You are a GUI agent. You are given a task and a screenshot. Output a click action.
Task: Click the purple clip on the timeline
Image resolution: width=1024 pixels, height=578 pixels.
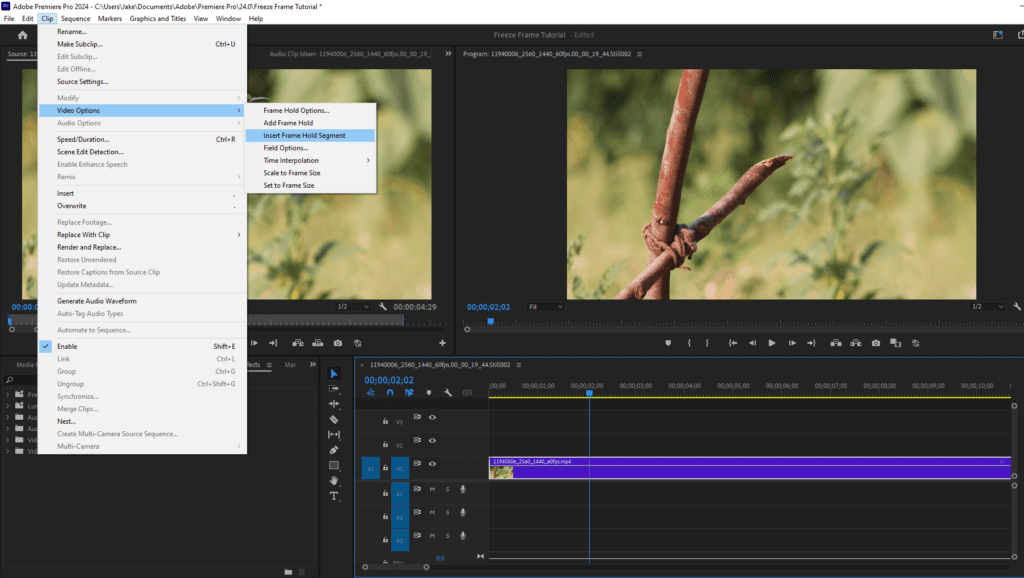click(750, 468)
